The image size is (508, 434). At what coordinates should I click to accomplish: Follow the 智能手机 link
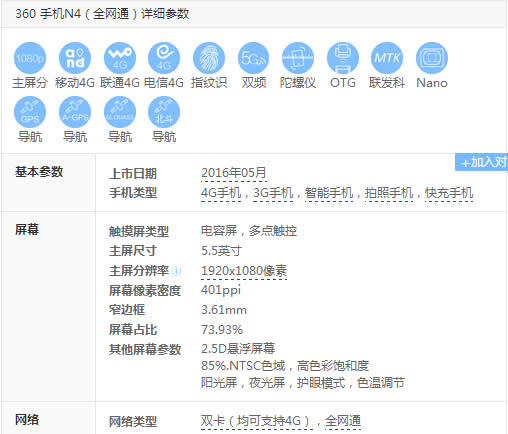[329, 193]
